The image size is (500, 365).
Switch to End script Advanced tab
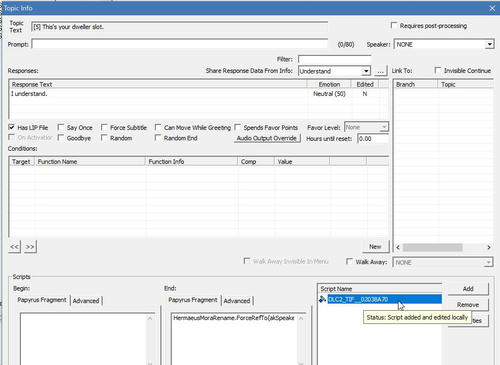point(237,301)
